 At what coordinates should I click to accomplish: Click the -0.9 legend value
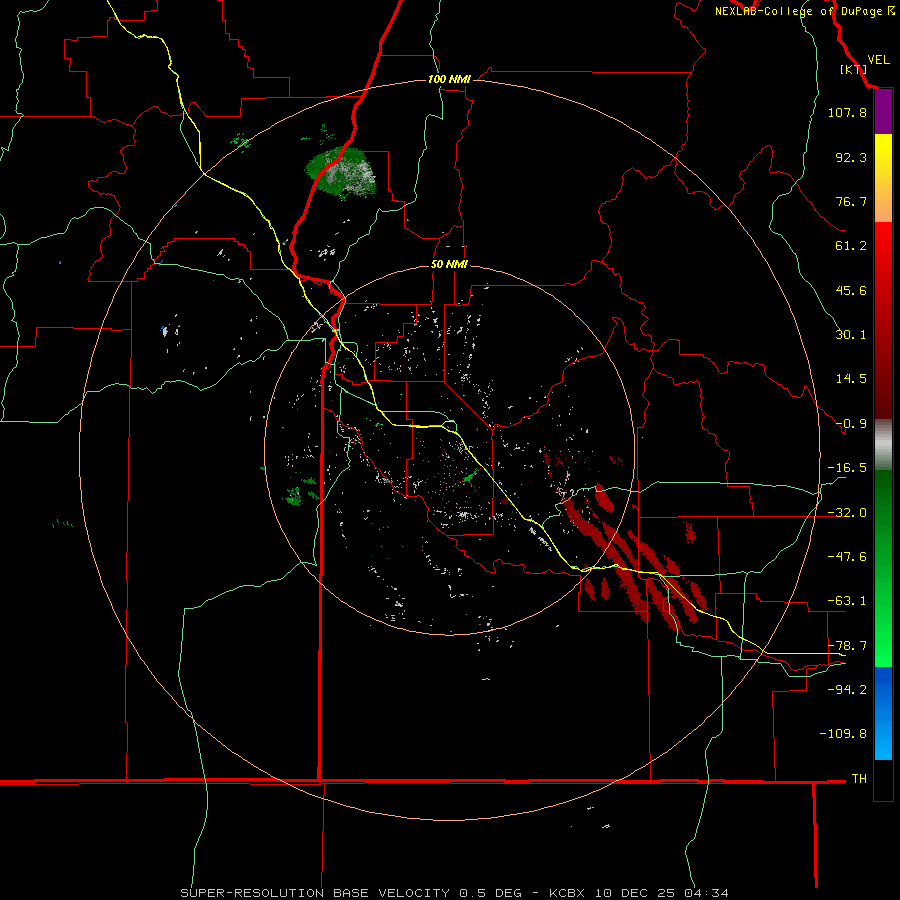point(851,424)
